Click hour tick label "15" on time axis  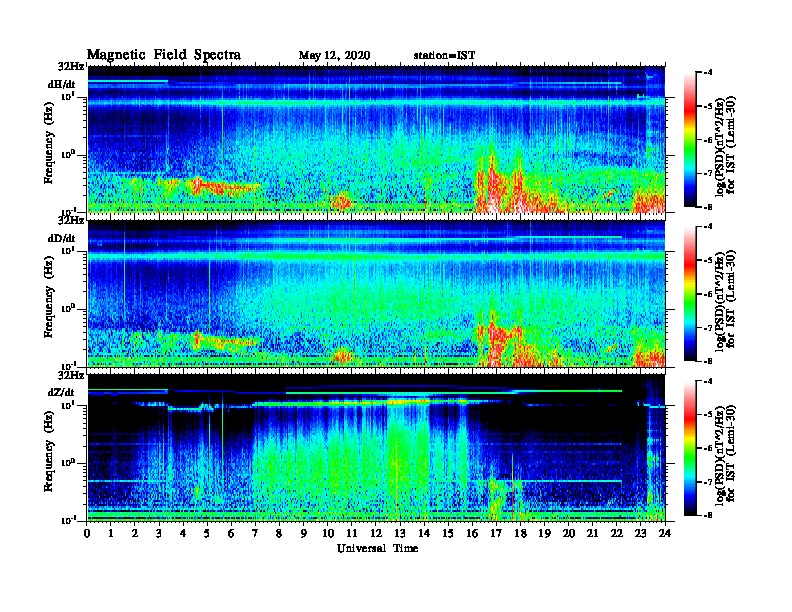(x=448, y=534)
